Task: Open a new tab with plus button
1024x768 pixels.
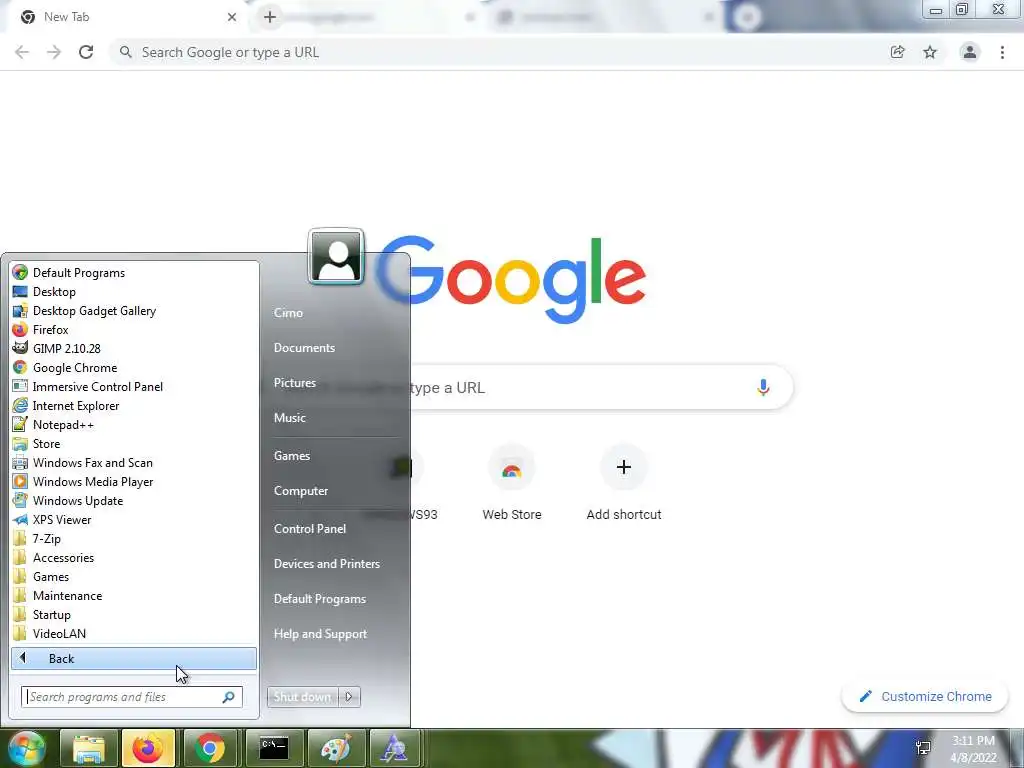Action: click(x=270, y=17)
